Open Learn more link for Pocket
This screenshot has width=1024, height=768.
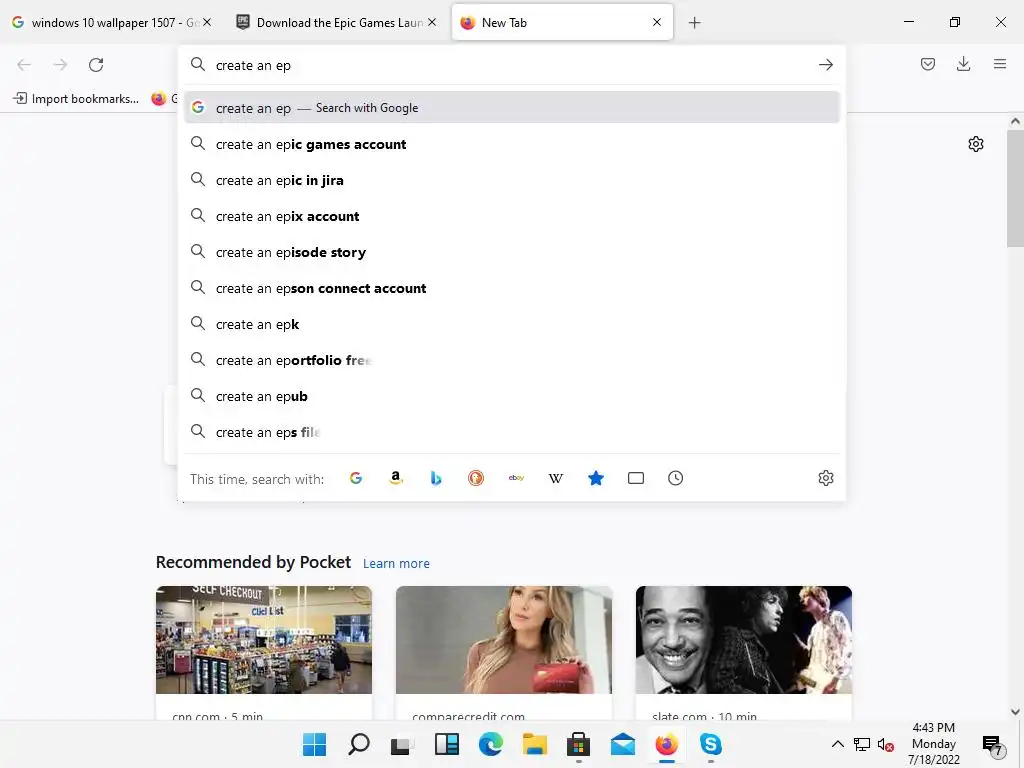click(x=396, y=564)
